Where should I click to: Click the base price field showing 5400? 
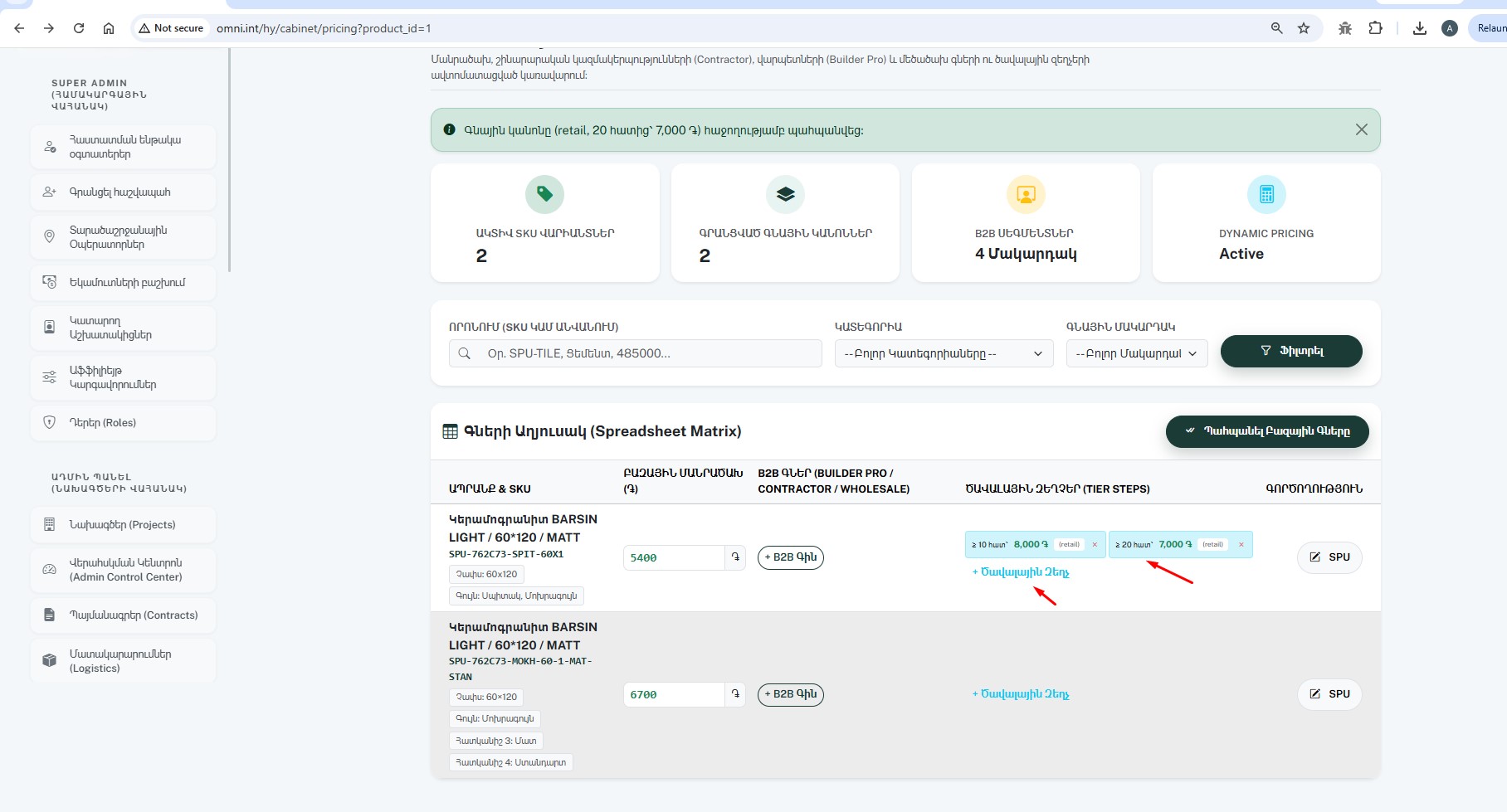point(674,557)
